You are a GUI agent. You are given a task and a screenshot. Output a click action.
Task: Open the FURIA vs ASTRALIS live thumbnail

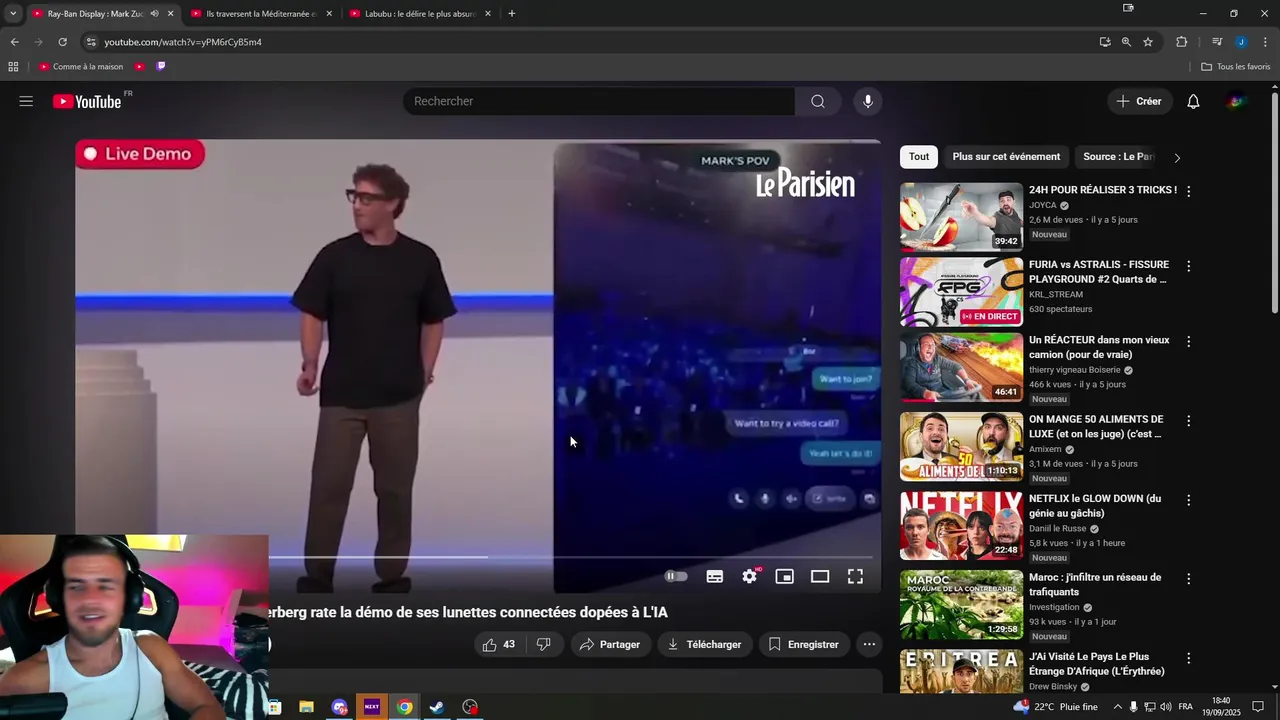(961, 292)
